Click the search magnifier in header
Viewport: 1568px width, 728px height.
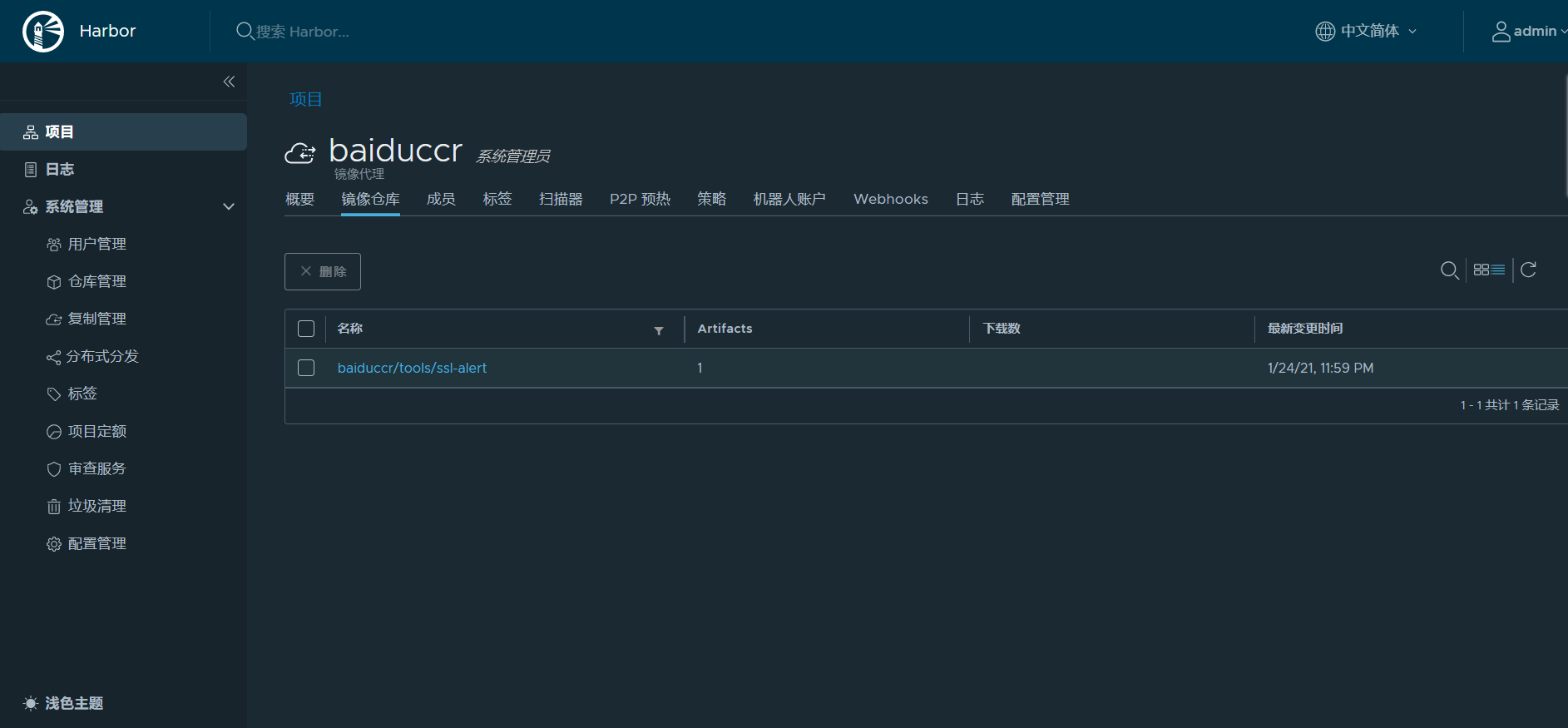pos(245,31)
